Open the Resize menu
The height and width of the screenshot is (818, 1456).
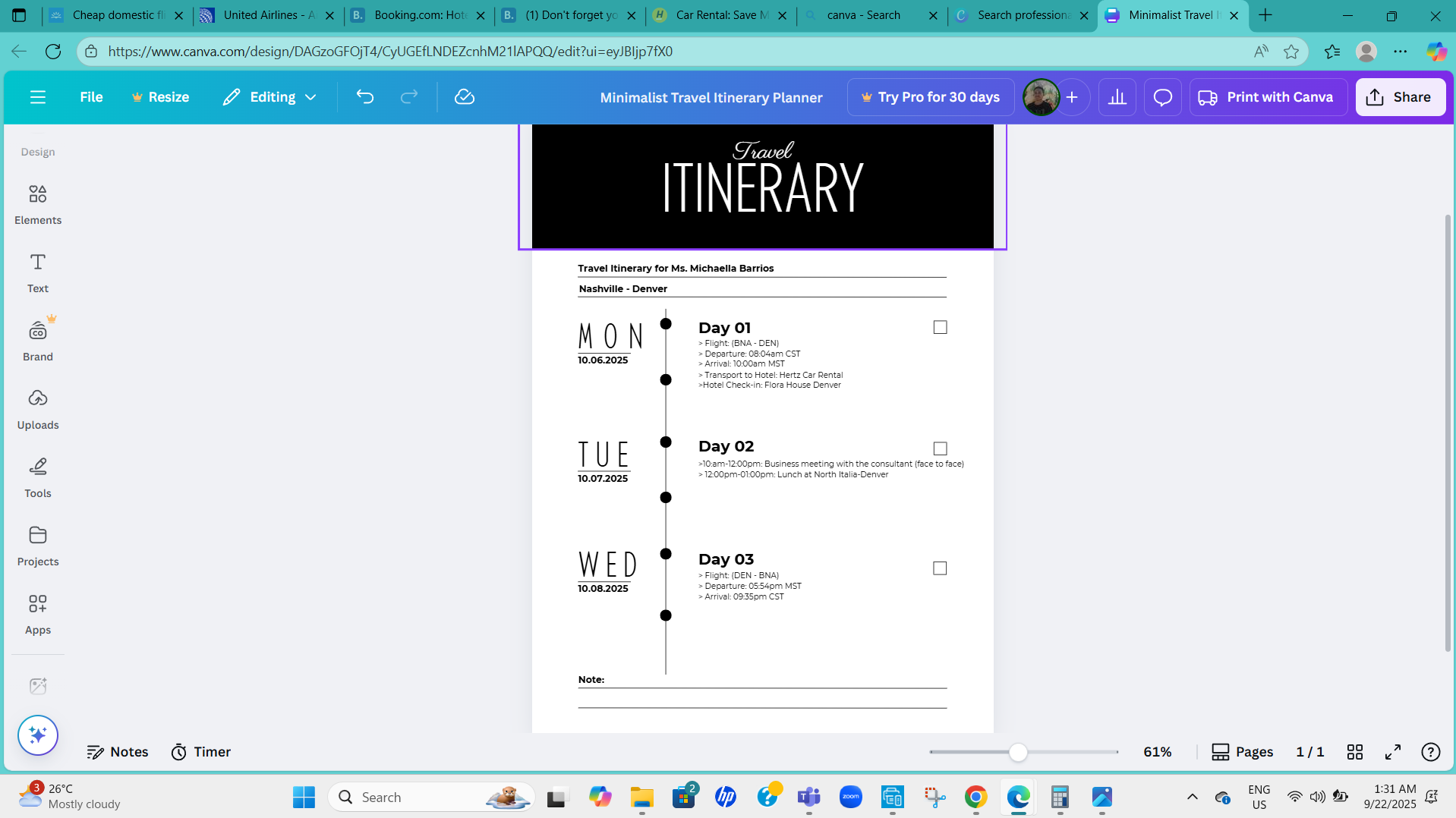(160, 97)
